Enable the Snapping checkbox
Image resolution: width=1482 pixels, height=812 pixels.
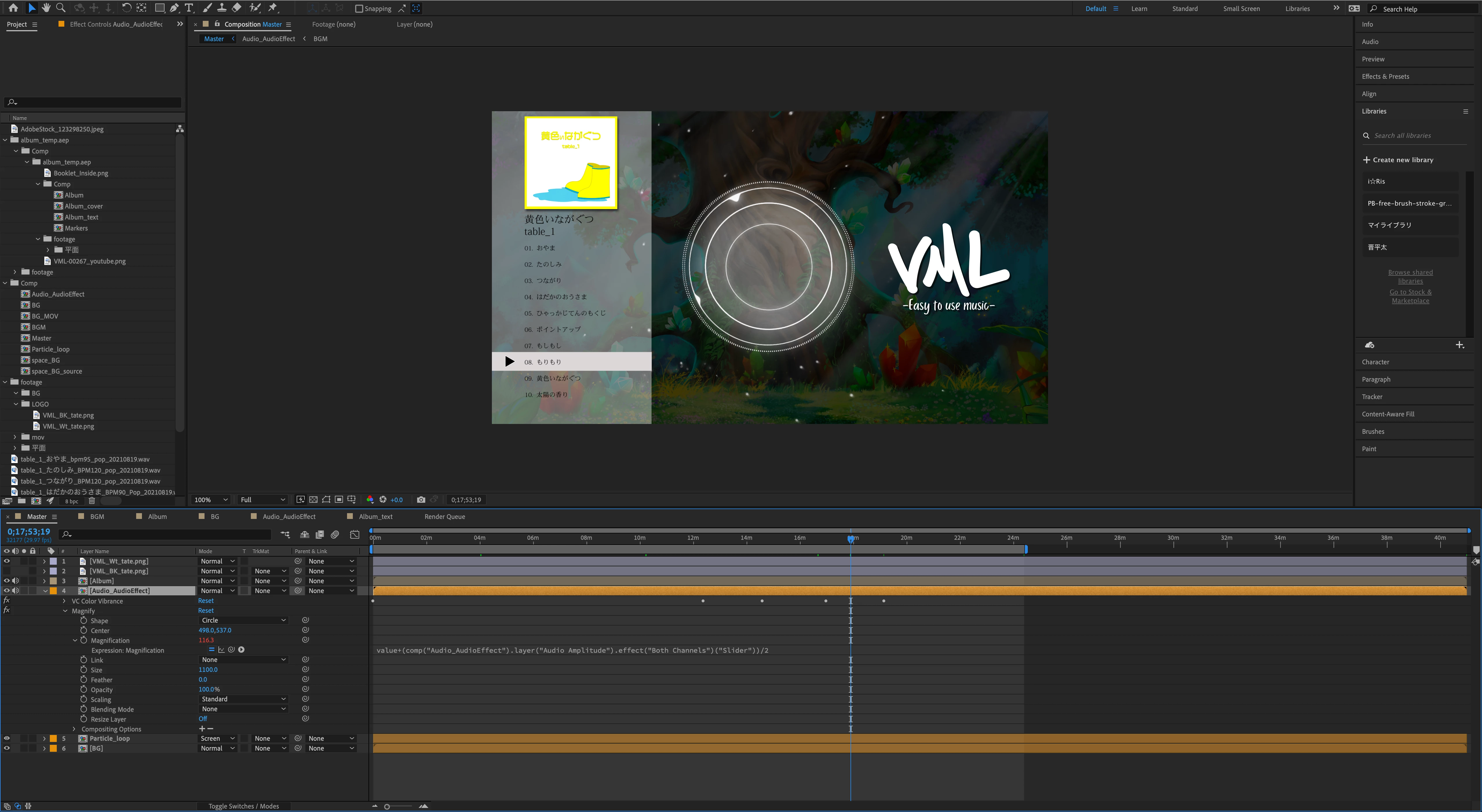pyautogui.click(x=359, y=9)
